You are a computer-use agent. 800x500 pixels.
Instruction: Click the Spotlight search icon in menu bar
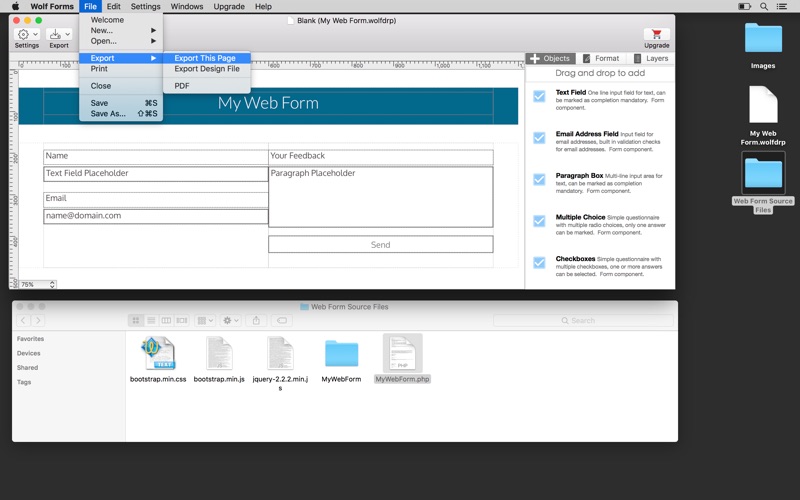pos(764,7)
